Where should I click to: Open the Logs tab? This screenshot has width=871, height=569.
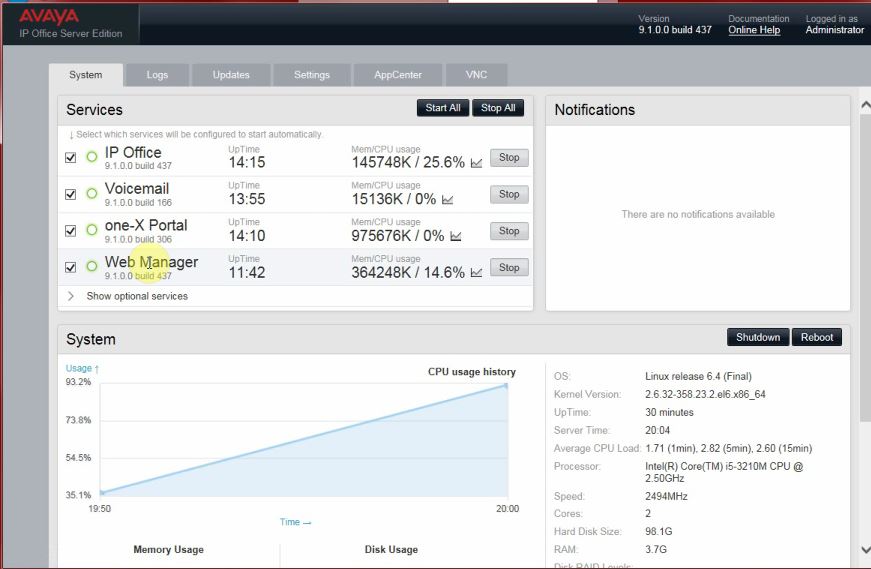click(x=157, y=75)
